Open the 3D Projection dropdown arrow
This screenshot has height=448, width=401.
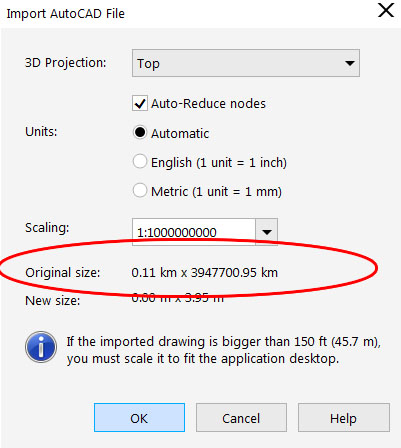pos(349,63)
